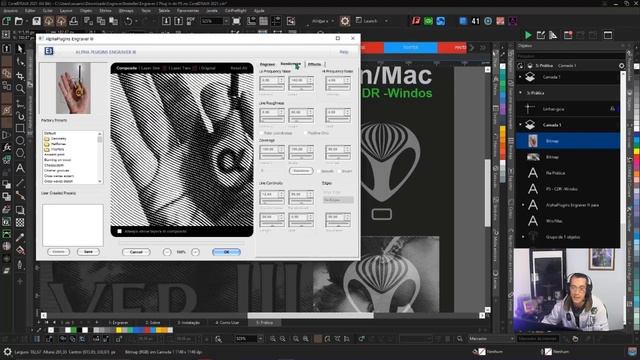The height and width of the screenshot is (360, 640).
Task: Open the Bitmaps menu
Action: [x=126, y=11]
